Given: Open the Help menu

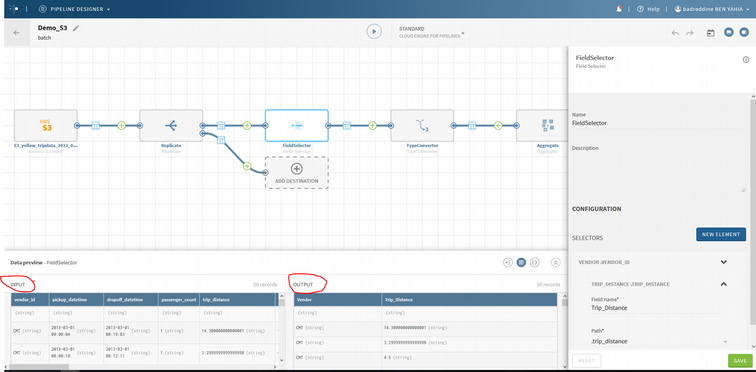Looking at the screenshot, I should coord(649,9).
